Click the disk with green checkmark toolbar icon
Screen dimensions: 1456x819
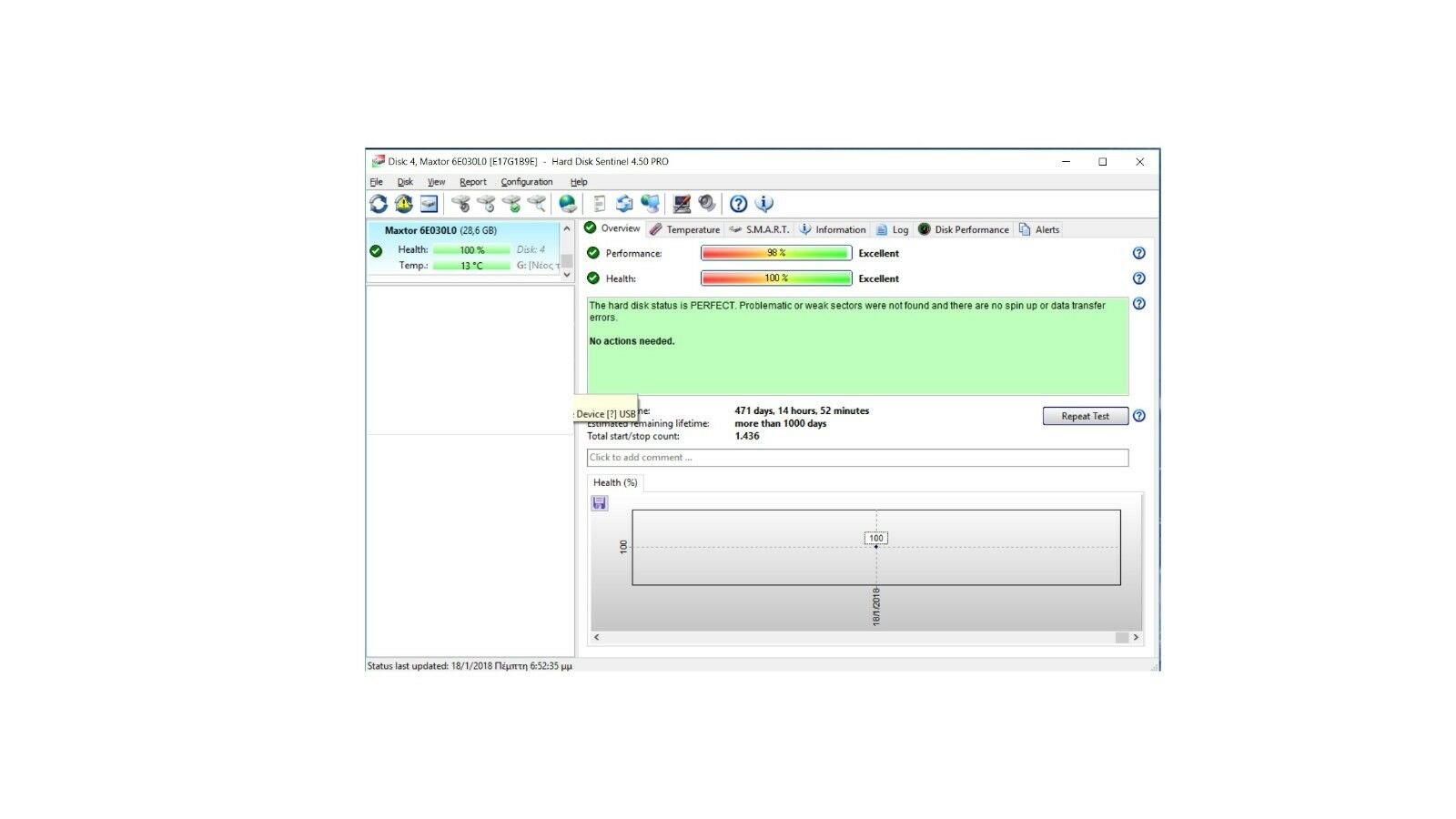(x=512, y=204)
